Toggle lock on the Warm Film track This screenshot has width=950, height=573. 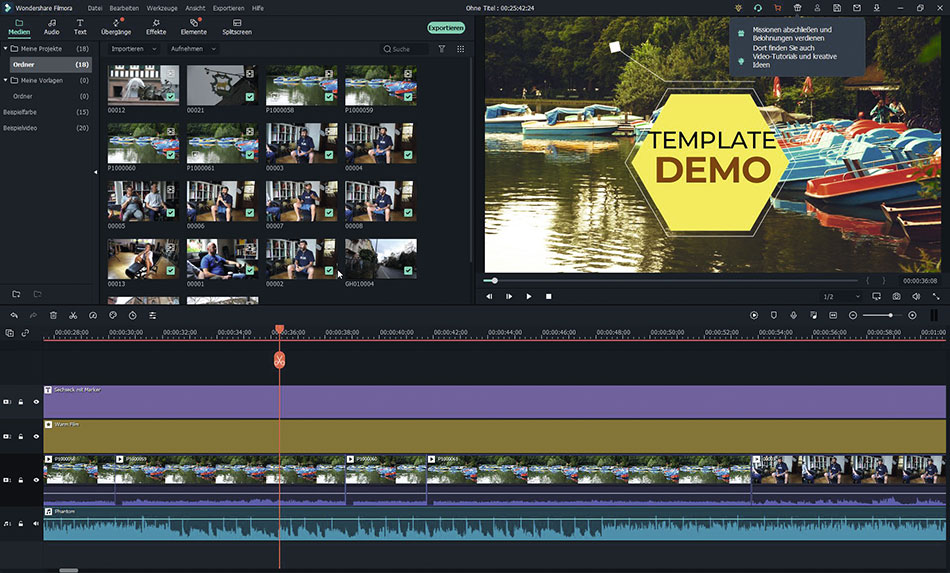(21, 437)
